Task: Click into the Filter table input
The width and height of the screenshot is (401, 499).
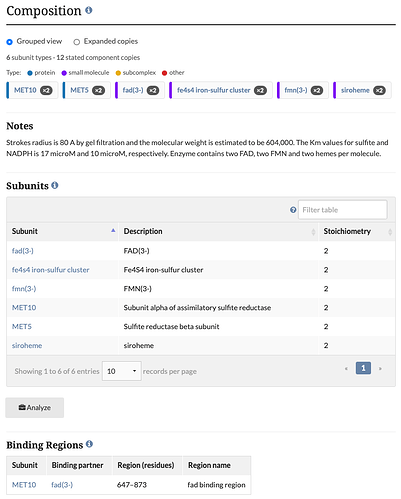Action: [x=343, y=210]
